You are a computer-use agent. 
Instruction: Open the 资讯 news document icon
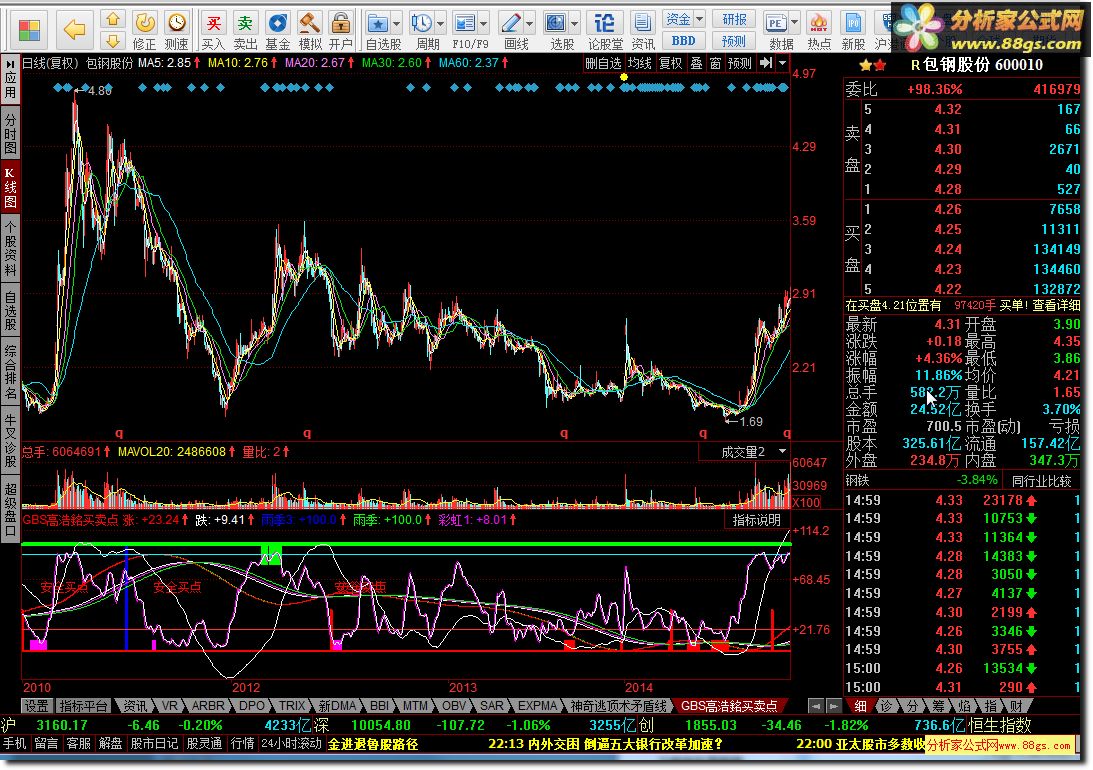pyautogui.click(x=643, y=23)
